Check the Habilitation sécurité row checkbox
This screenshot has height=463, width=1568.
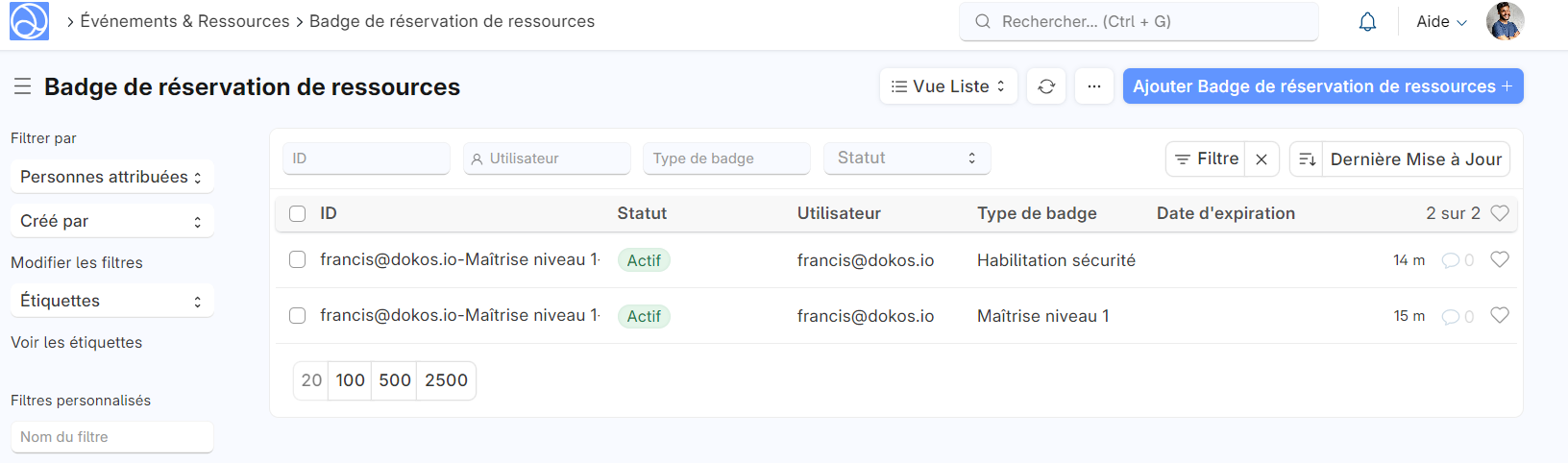298,260
